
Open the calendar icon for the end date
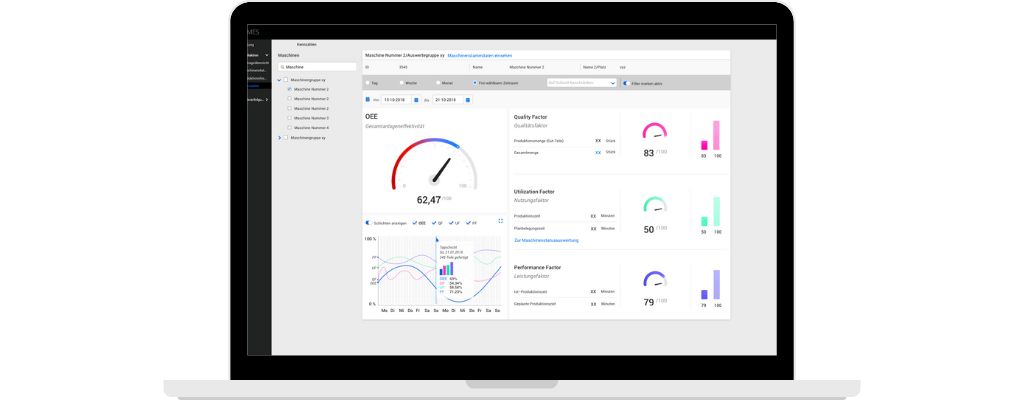tap(467, 100)
